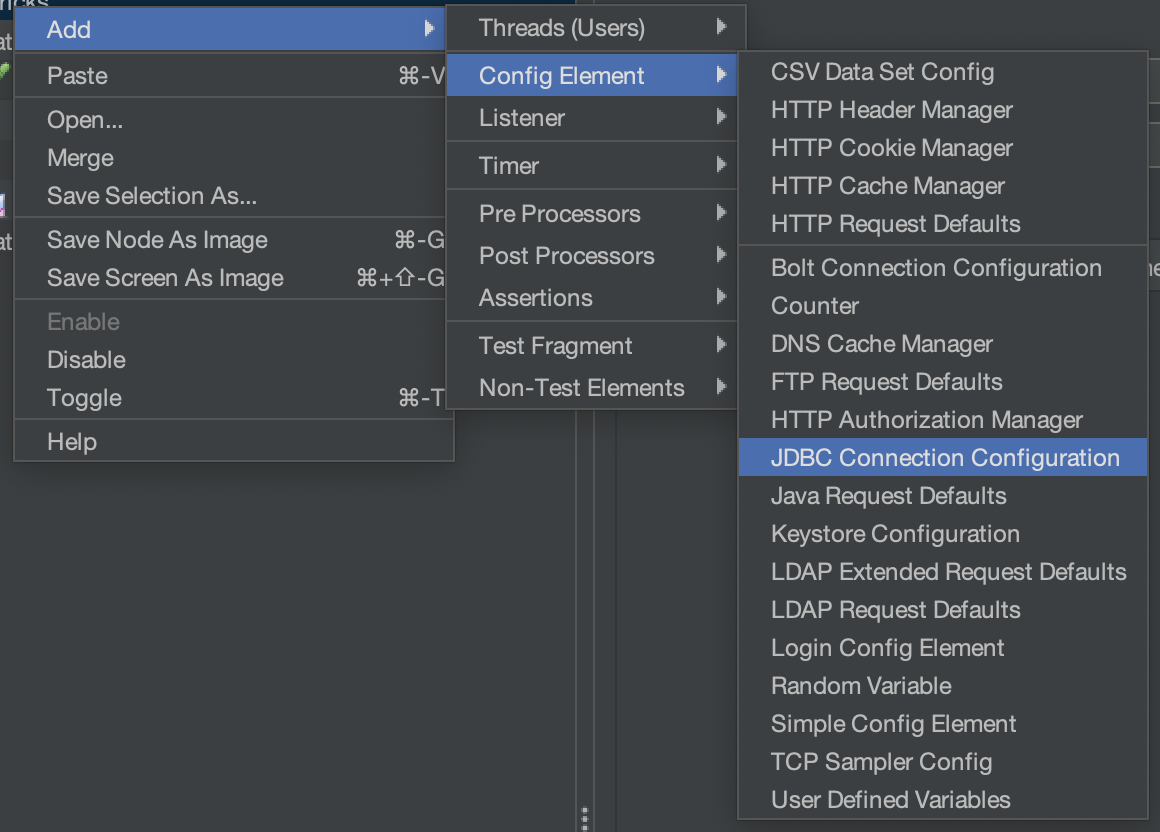Select Random Variable config element

tap(943, 686)
